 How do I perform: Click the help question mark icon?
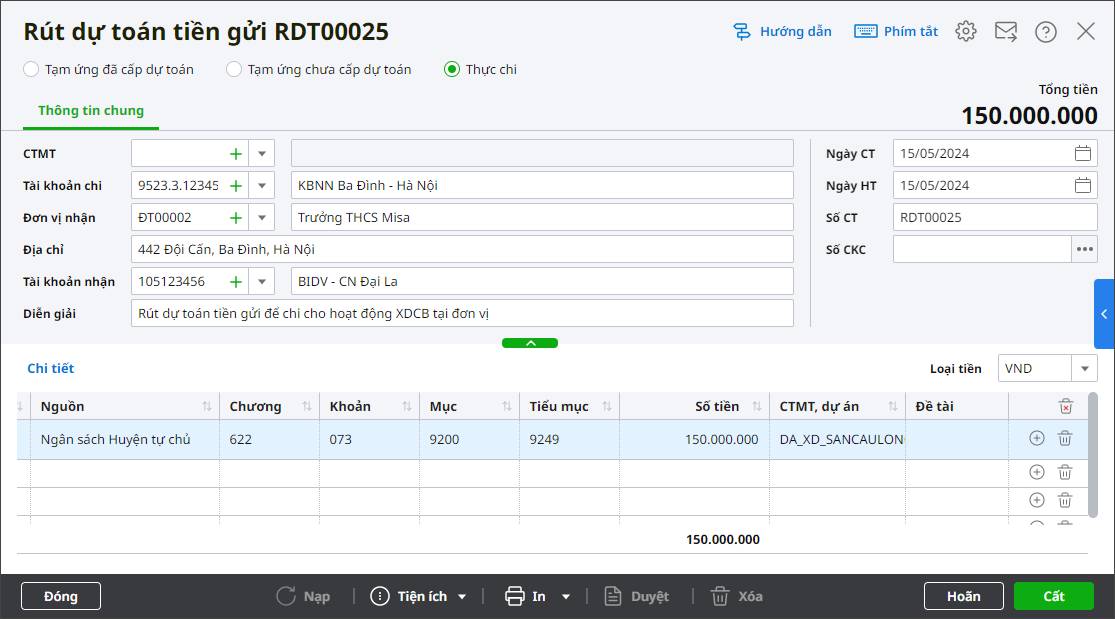click(x=1045, y=31)
